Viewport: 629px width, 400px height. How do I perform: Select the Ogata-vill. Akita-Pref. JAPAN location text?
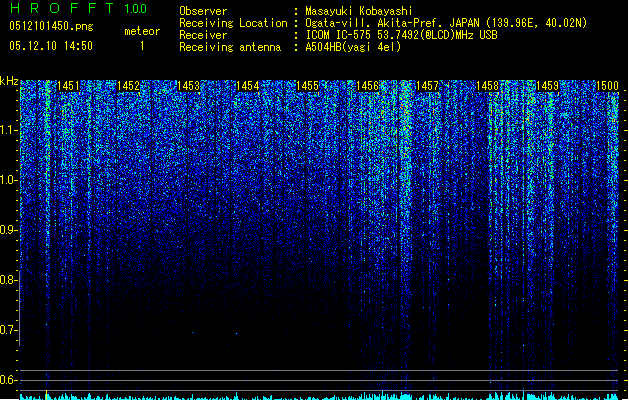[446, 23]
